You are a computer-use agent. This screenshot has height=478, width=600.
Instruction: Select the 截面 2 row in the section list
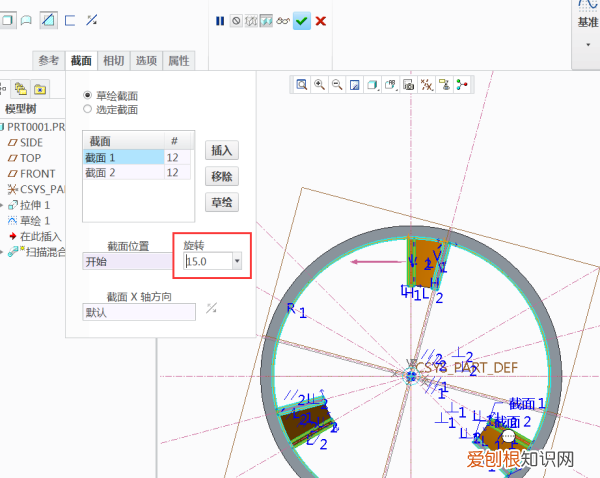point(137,172)
